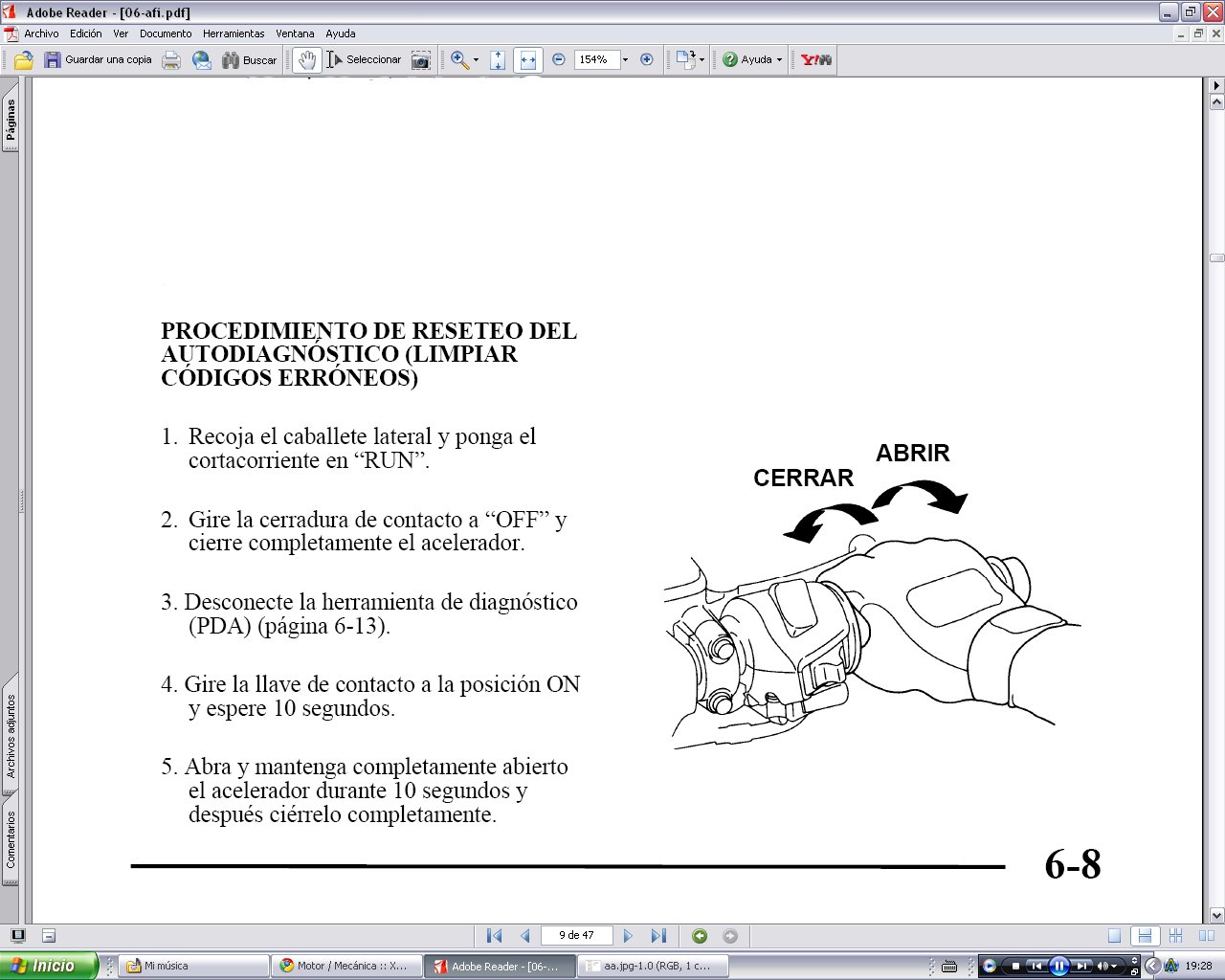This screenshot has width=1225, height=980.
Task: Click the Print icon in toolbar
Action: click(x=171, y=59)
